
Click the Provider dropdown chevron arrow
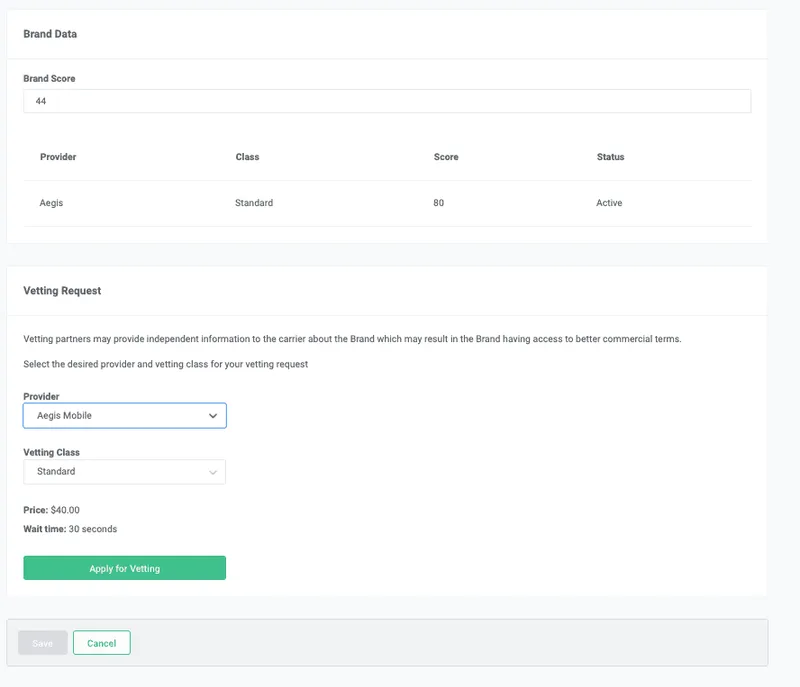(x=212, y=415)
